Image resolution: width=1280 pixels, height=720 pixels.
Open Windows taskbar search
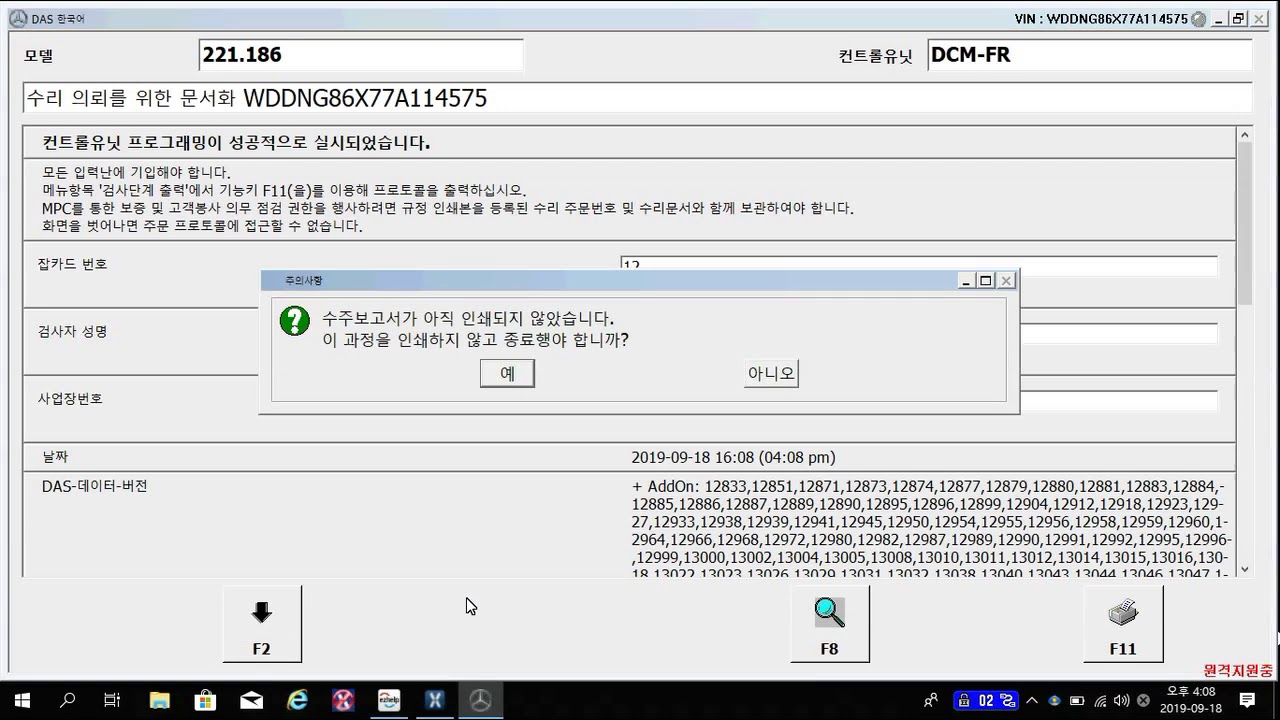click(68, 700)
